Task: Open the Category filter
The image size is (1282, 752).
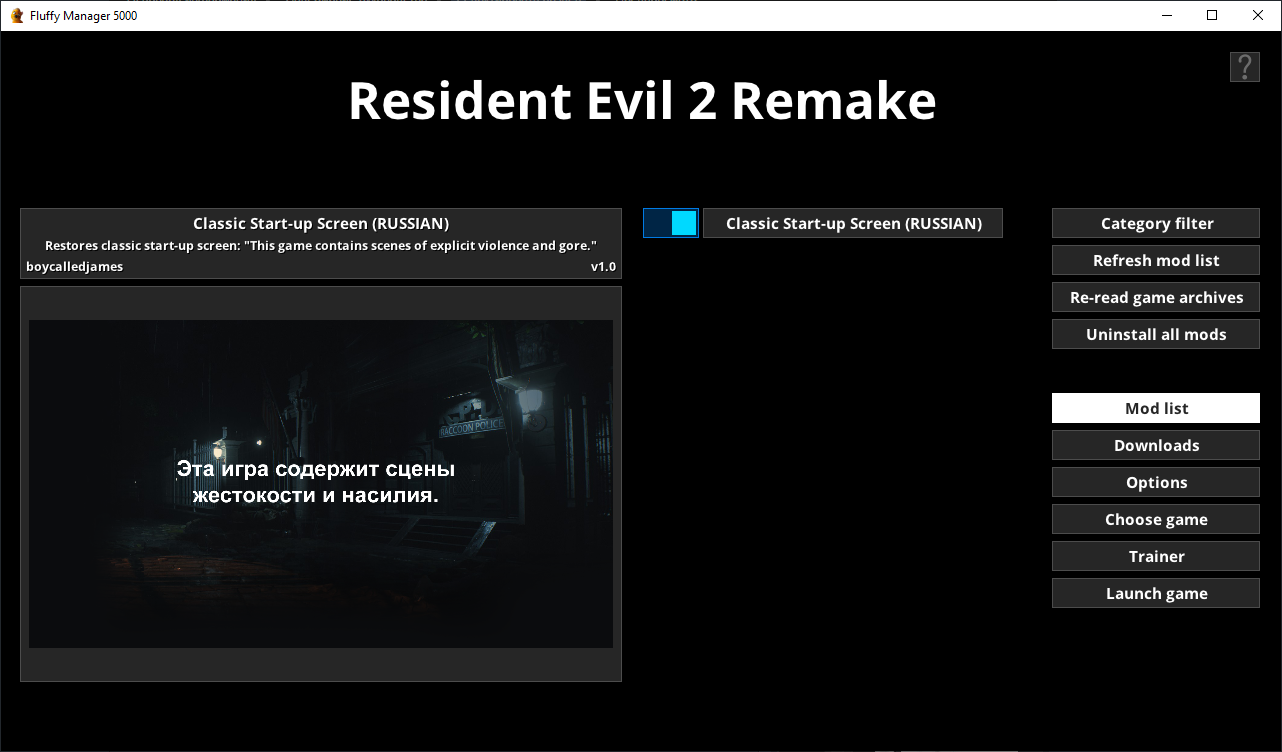Action: 1156,223
